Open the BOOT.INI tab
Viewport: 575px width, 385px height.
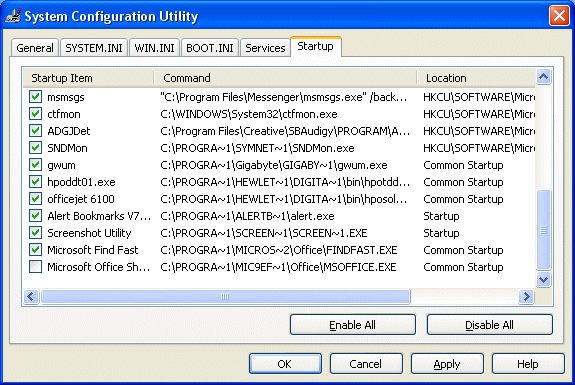coord(210,48)
